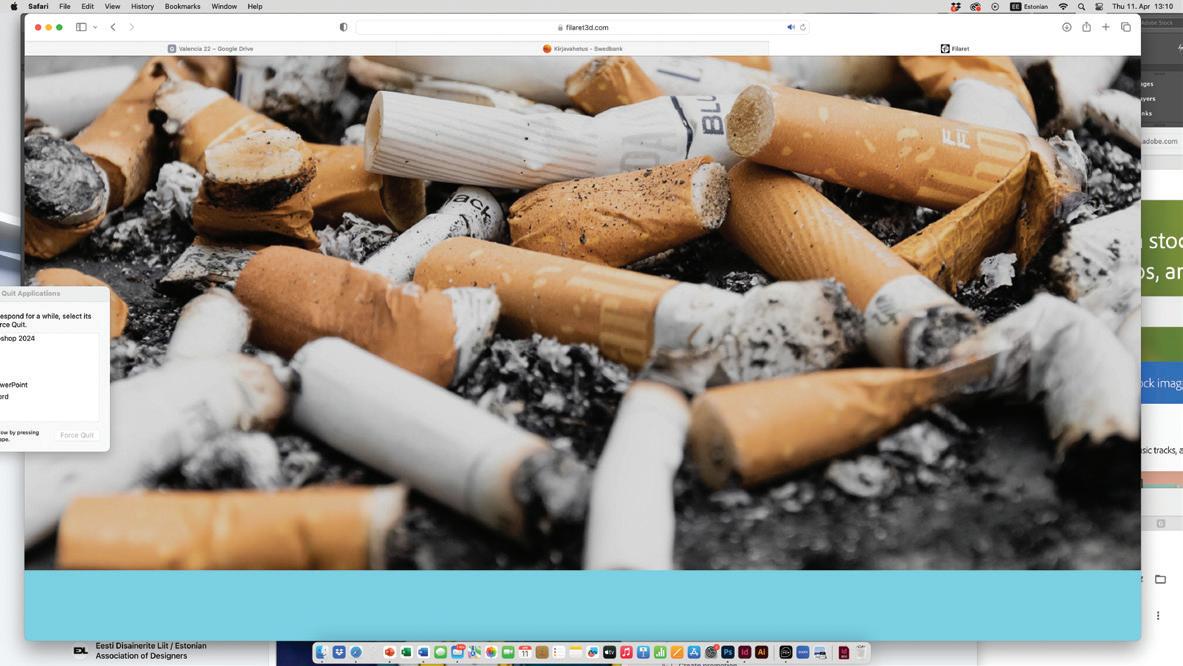Open FaceTime from the Dock

(508, 652)
